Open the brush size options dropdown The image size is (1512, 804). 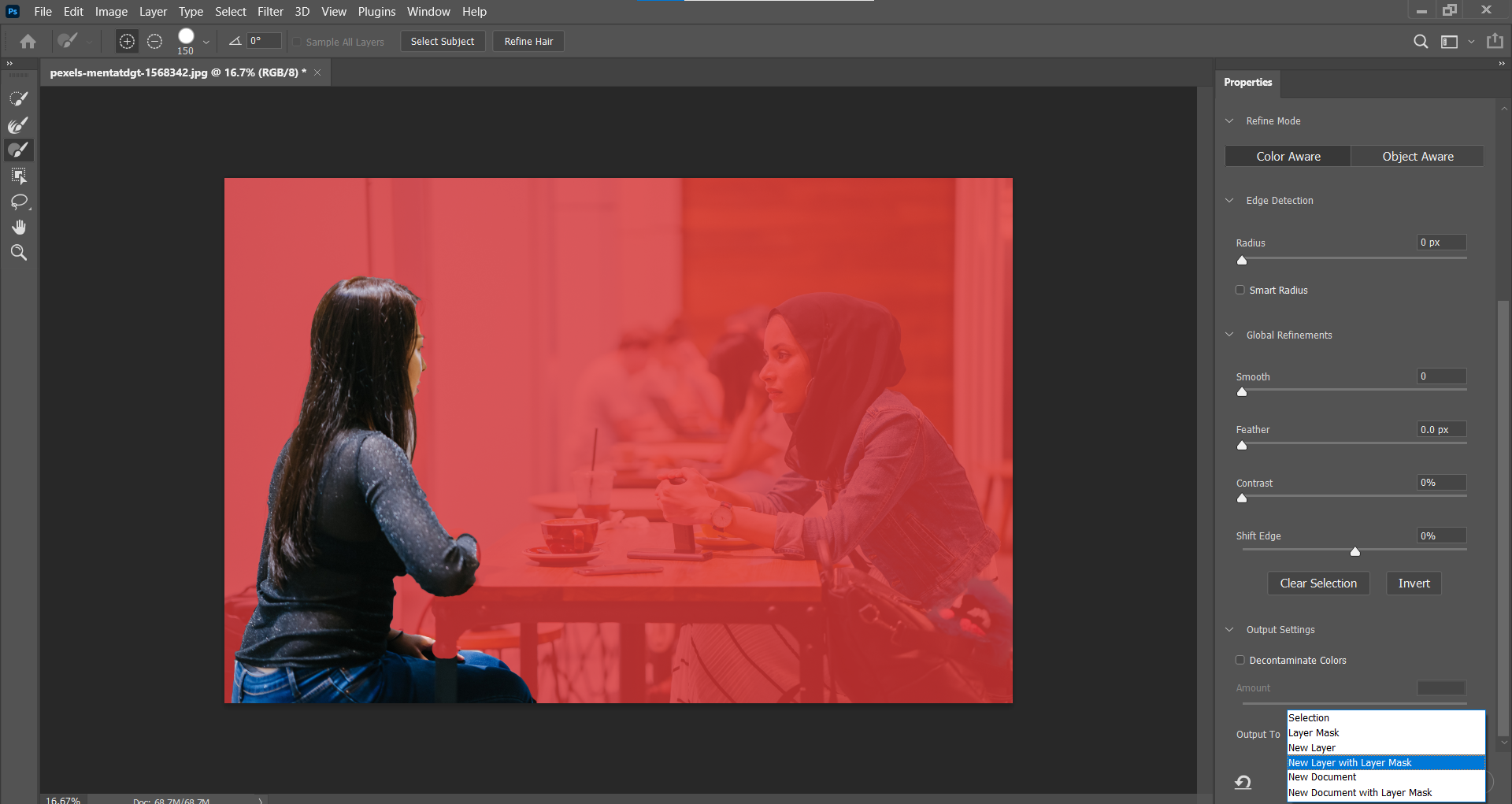tap(206, 41)
